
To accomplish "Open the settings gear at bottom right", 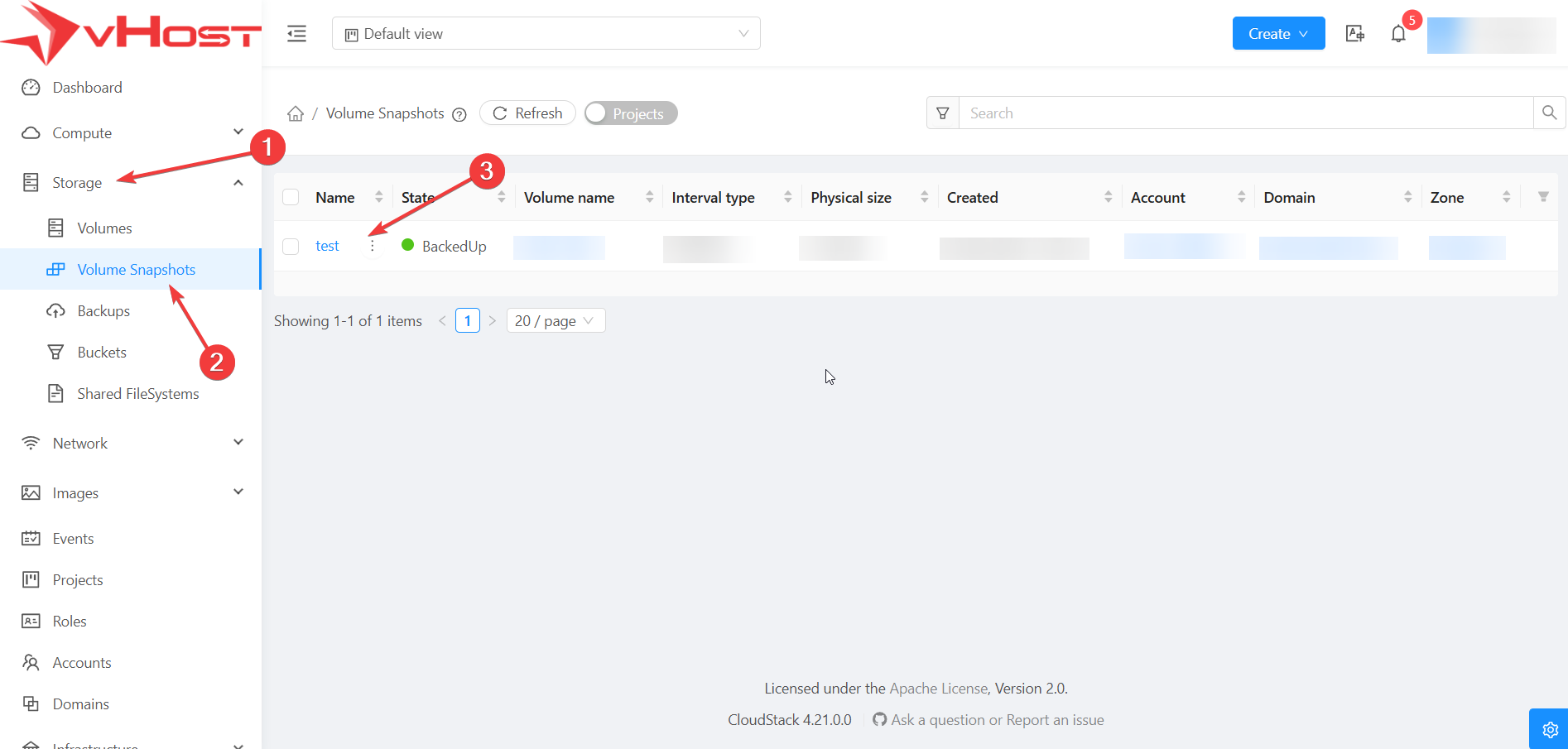I will [1550, 730].
